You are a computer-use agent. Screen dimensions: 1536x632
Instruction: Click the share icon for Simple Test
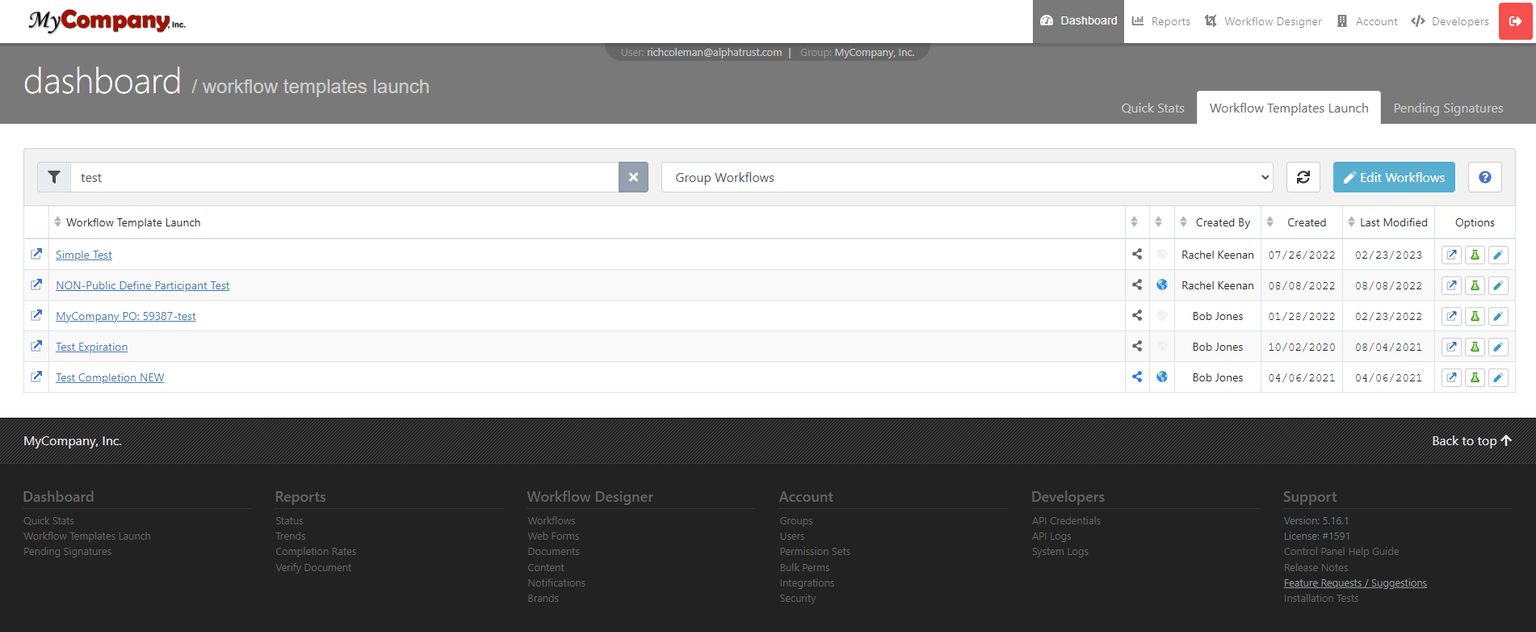point(1136,254)
